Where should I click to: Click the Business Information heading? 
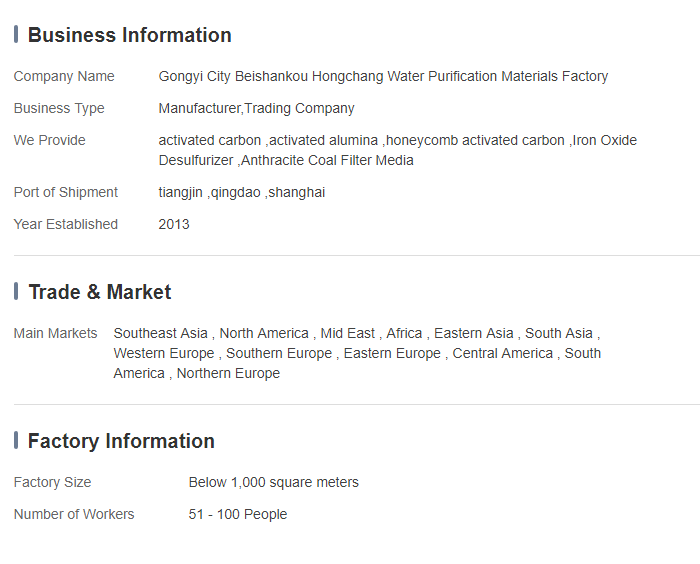tap(129, 35)
